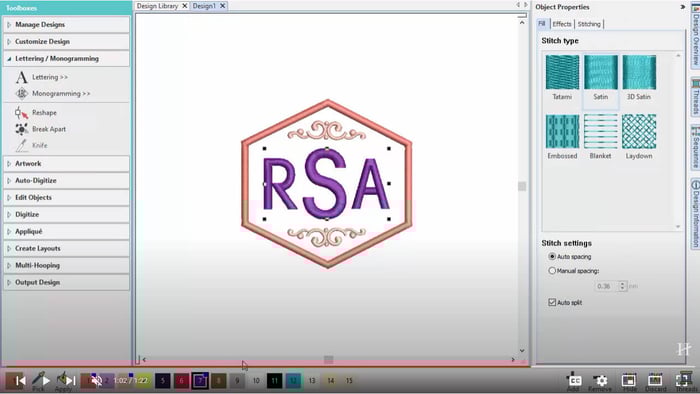Pick thread color swatch 7
Screen dimensions: 700x394
200,381
